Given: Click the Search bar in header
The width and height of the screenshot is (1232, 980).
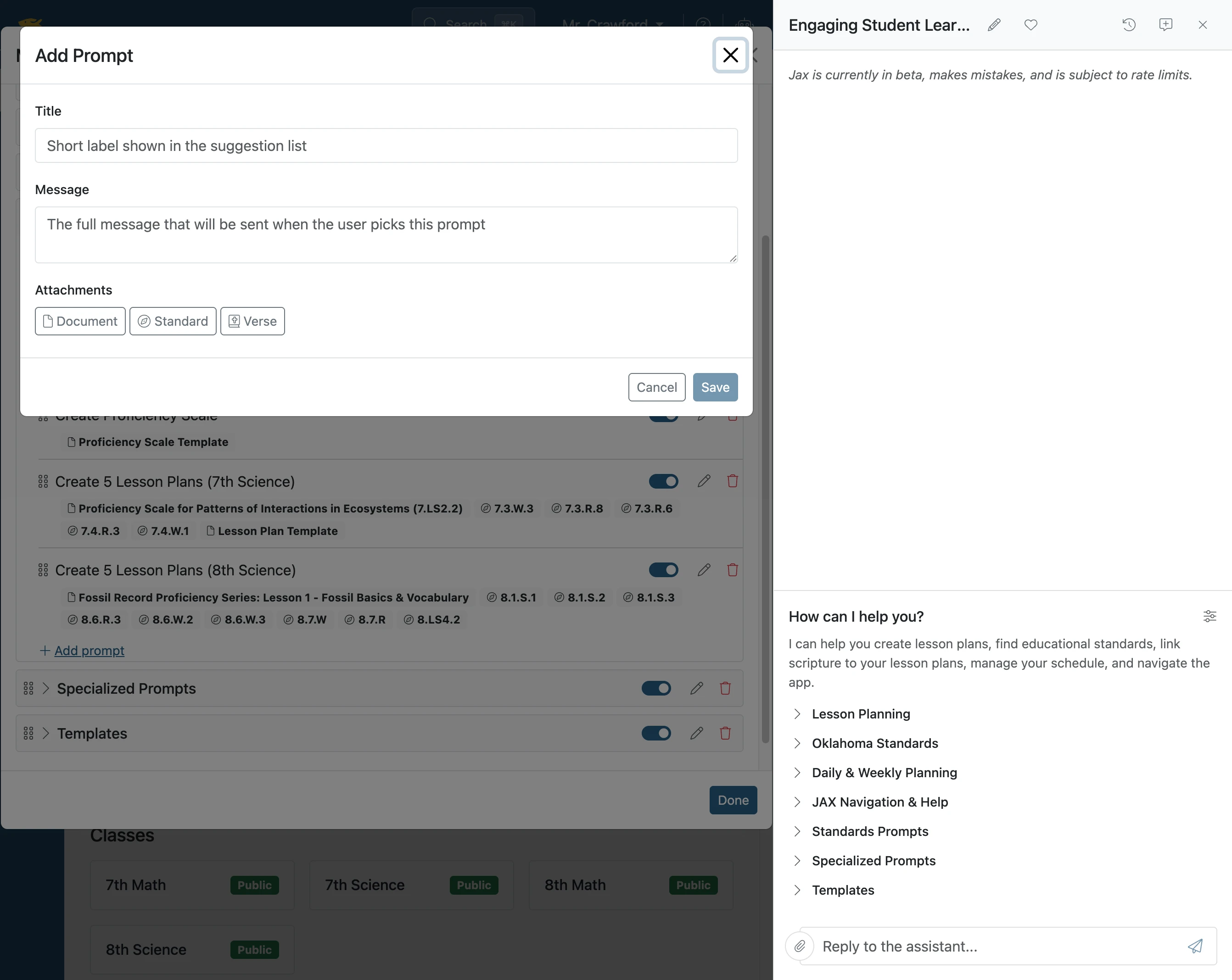Looking at the screenshot, I should click(473, 24).
